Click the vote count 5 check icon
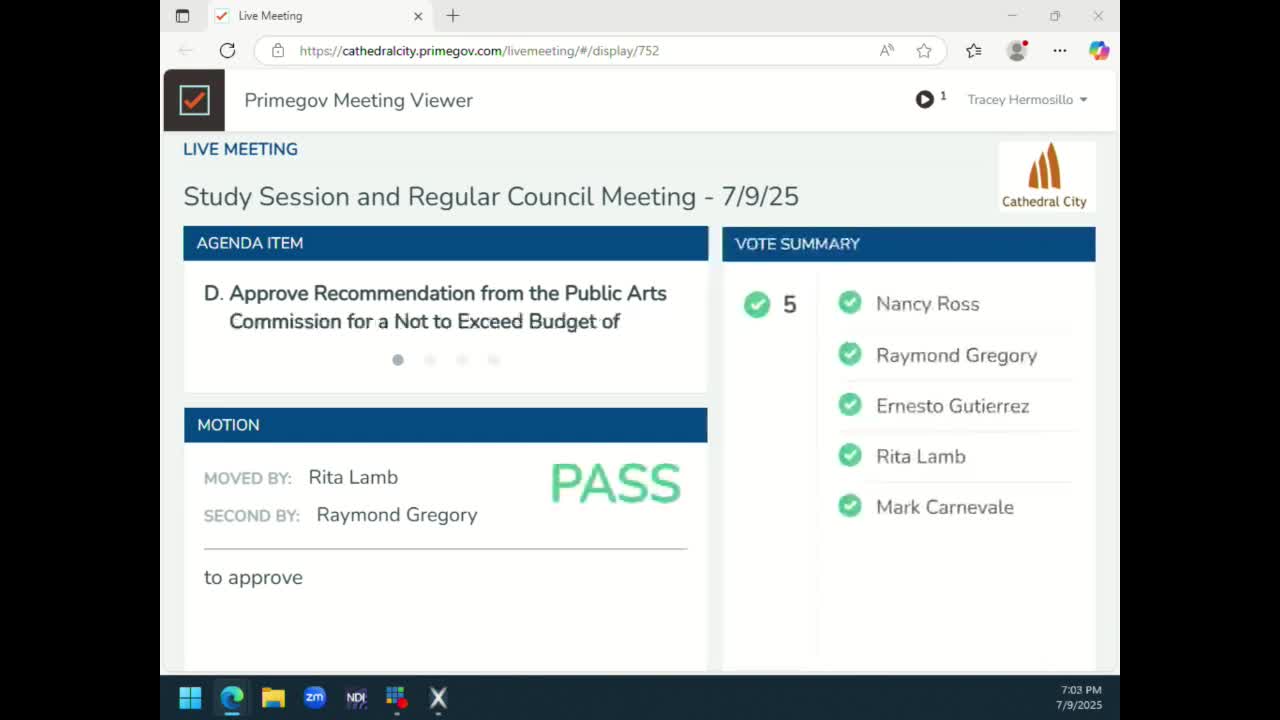Image resolution: width=1280 pixels, height=720 pixels. pos(757,304)
